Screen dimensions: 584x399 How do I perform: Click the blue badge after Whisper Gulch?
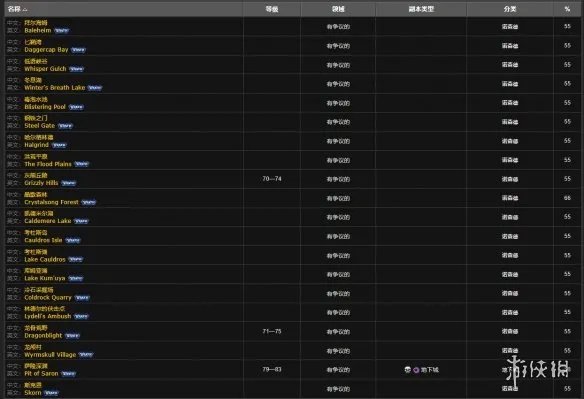tap(77, 69)
